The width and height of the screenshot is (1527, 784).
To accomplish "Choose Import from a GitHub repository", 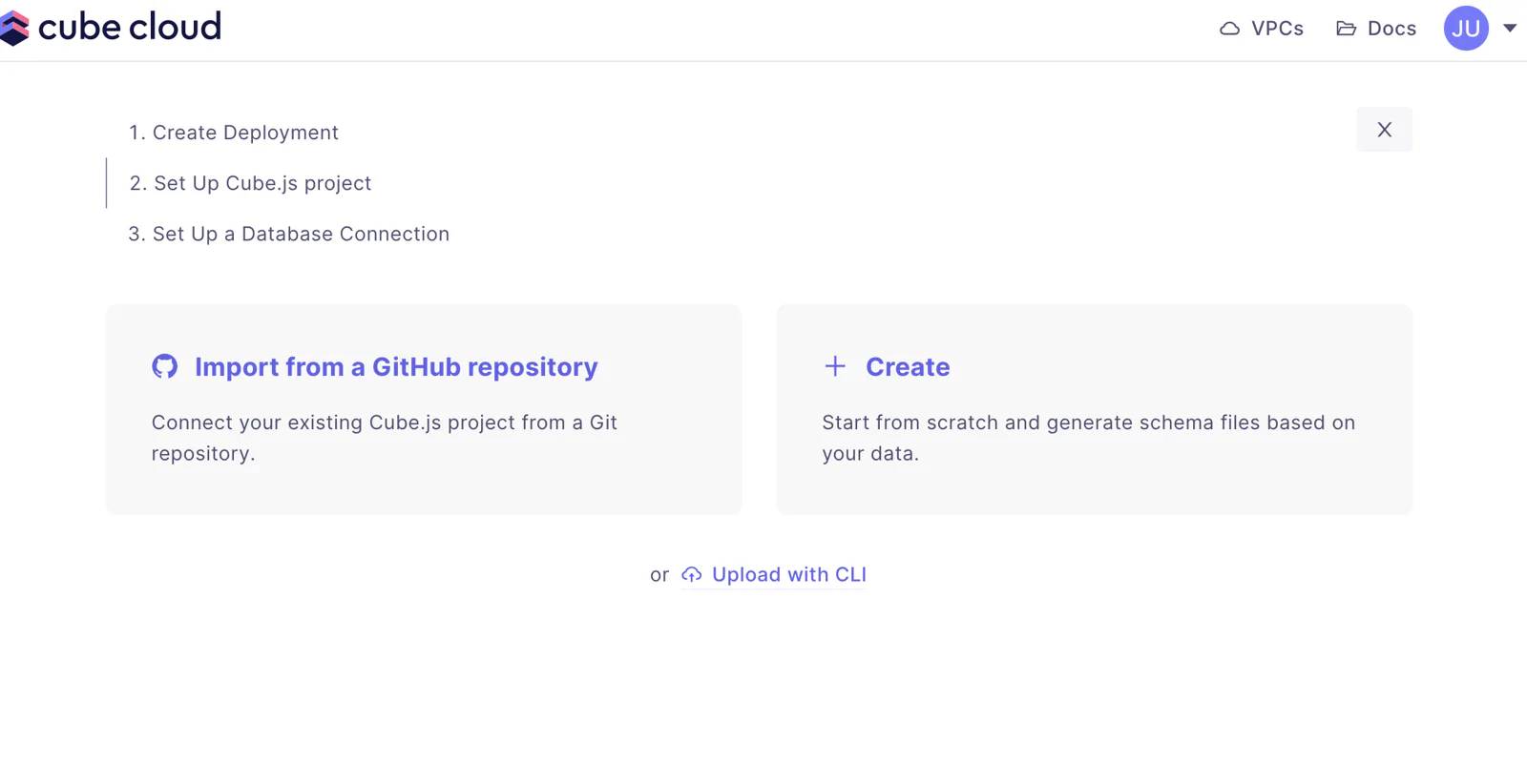I will pos(396,367).
